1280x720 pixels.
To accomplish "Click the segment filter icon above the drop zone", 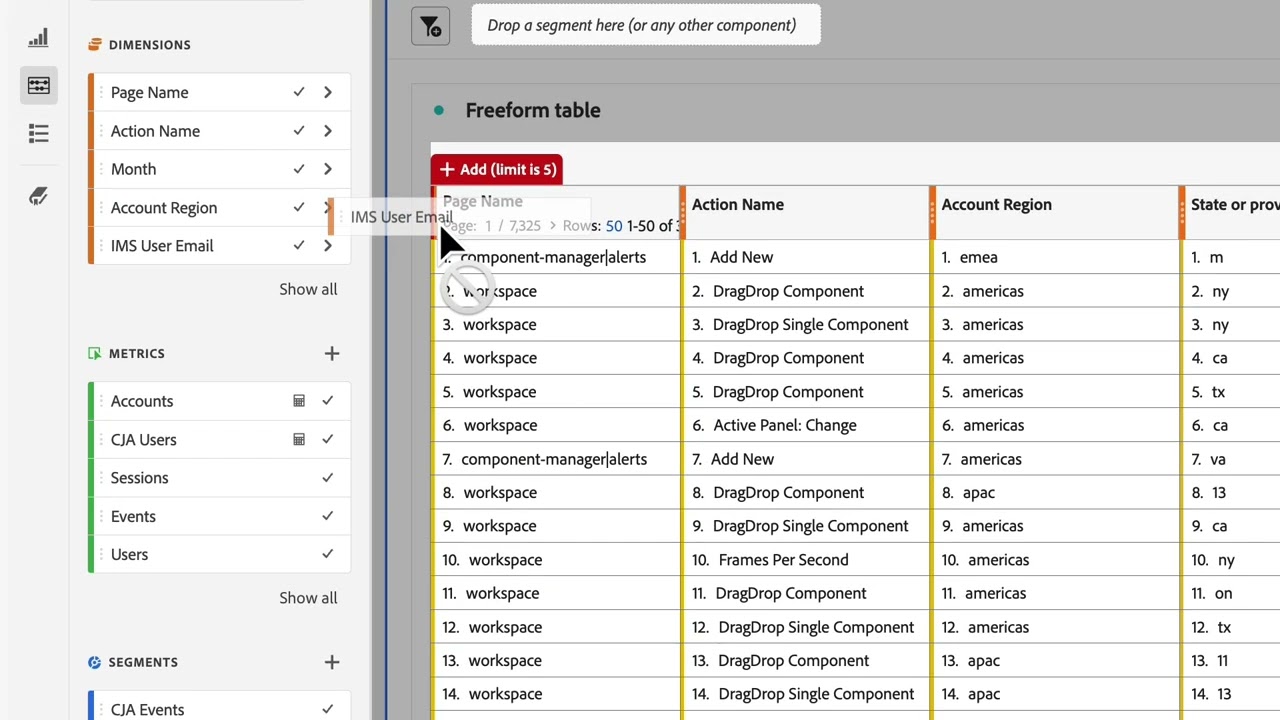I will click(431, 26).
